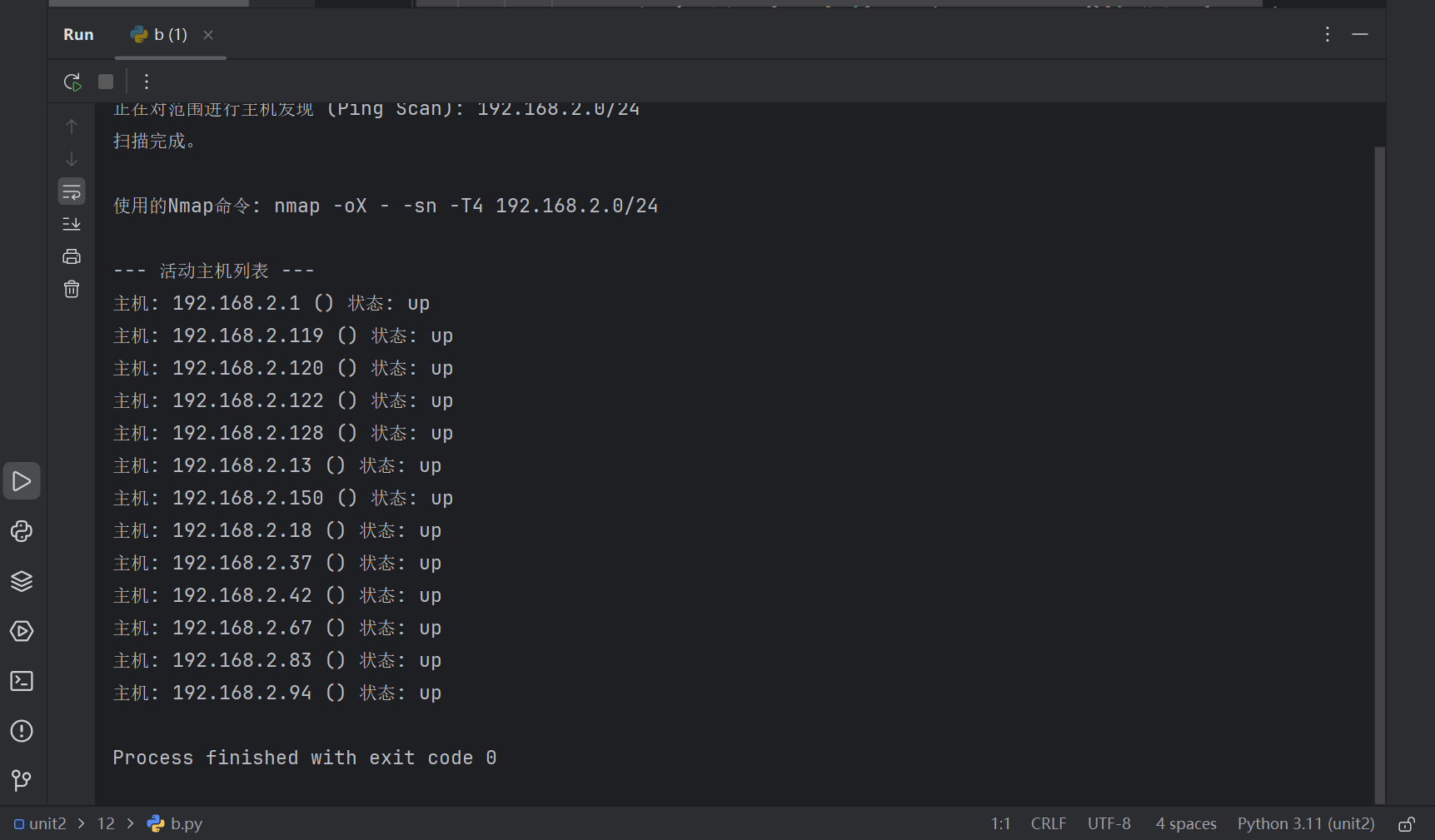Click the unit2 breadcrumb in status bar
The height and width of the screenshot is (840, 1435).
(47, 823)
